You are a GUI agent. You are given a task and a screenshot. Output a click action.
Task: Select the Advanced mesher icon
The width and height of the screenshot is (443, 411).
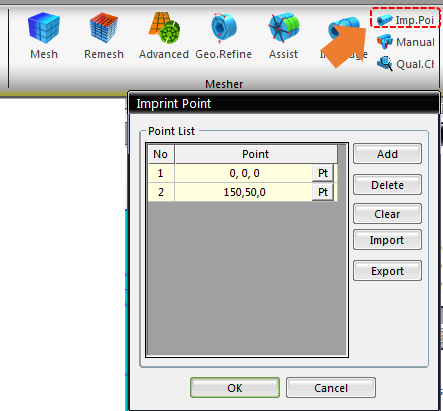click(x=164, y=35)
